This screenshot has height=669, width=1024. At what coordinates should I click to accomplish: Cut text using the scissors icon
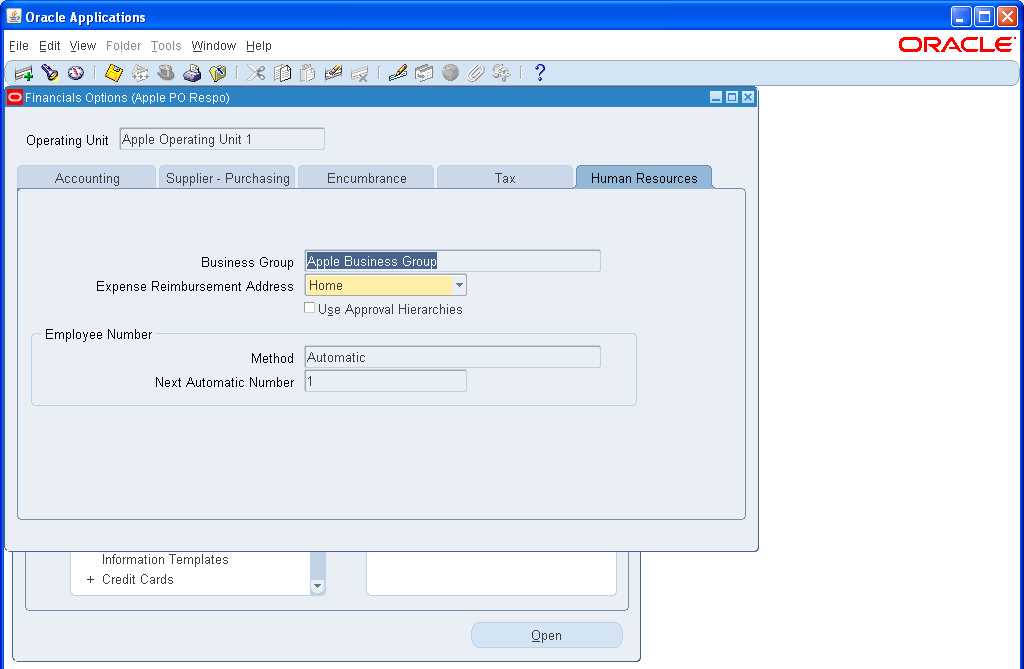(255, 72)
